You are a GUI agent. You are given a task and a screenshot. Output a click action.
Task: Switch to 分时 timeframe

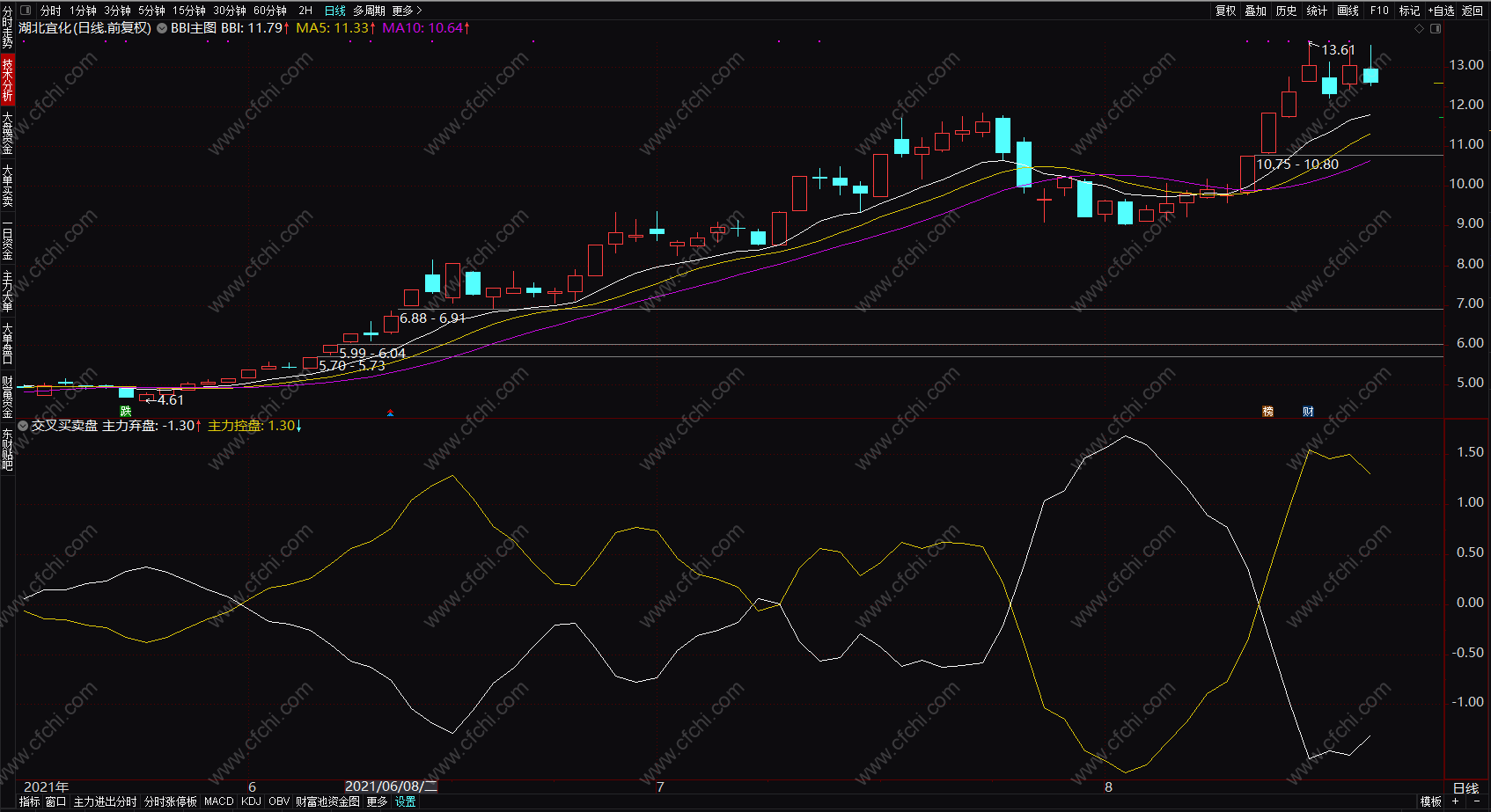pos(51,11)
